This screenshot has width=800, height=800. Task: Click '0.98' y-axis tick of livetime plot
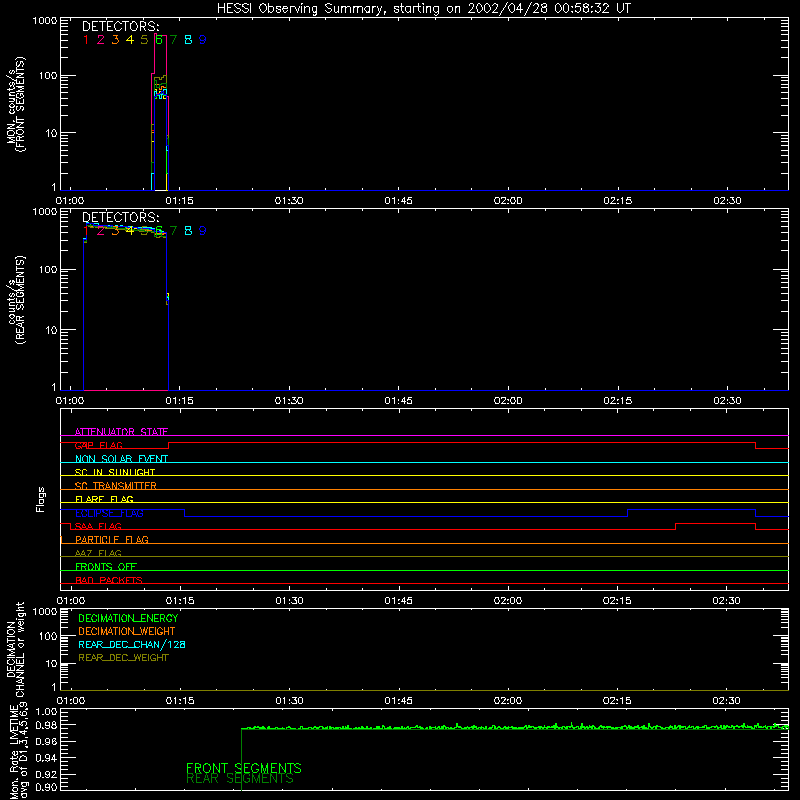pyautogui.click(x=46, y=725)
